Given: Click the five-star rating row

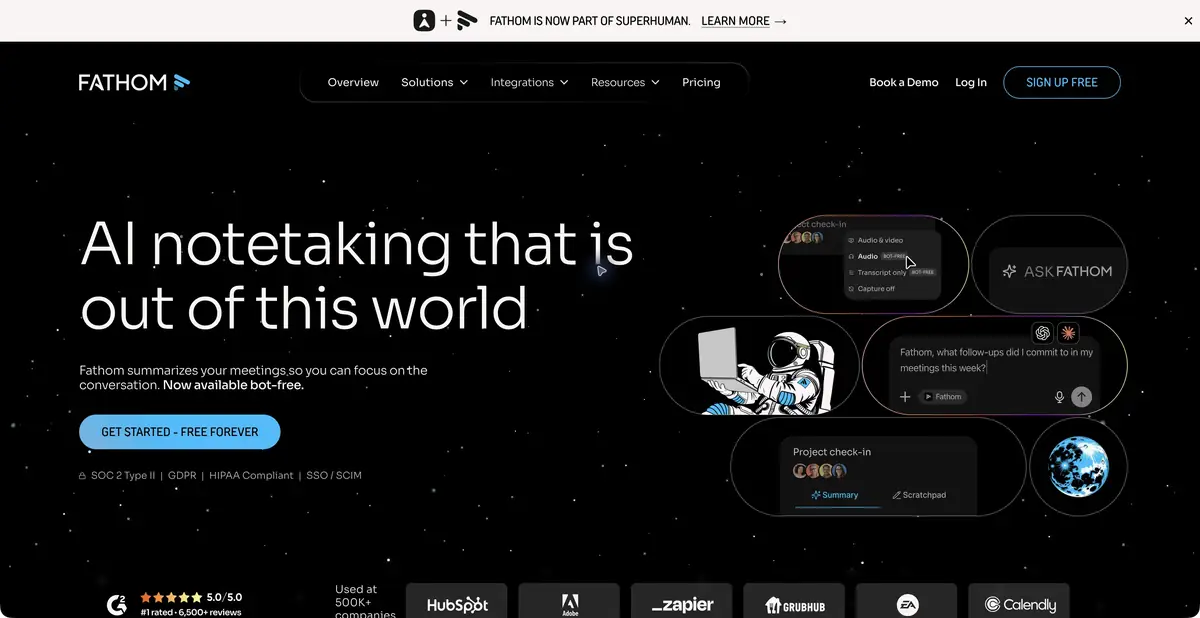Looking at the screenshot, I should [170, 597].
